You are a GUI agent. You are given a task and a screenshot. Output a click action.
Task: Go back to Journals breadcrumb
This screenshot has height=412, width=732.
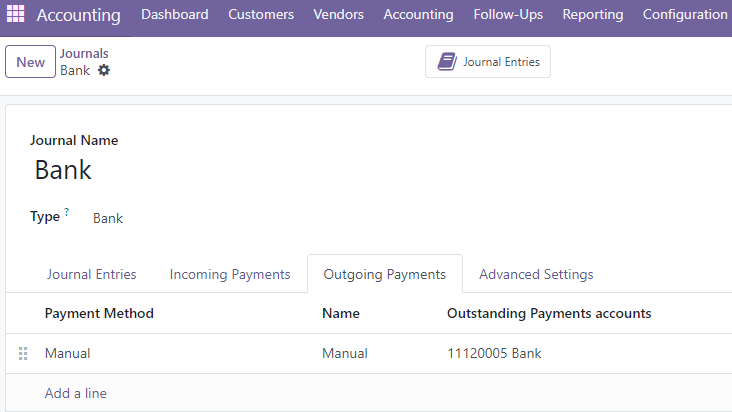[84, 54]
